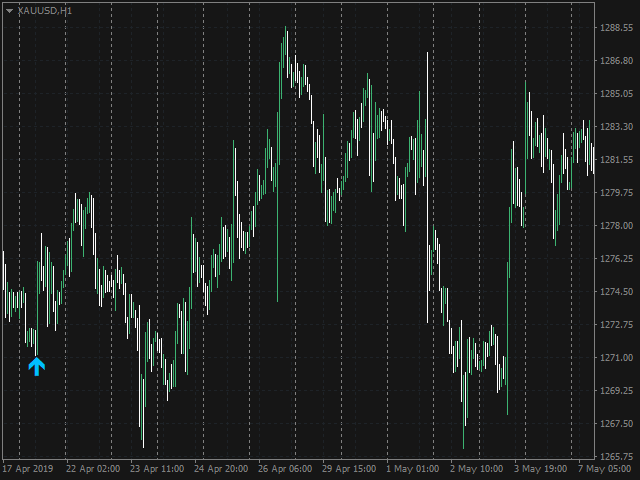Select the 1274.50 price level label

click(x=617, y=292)
